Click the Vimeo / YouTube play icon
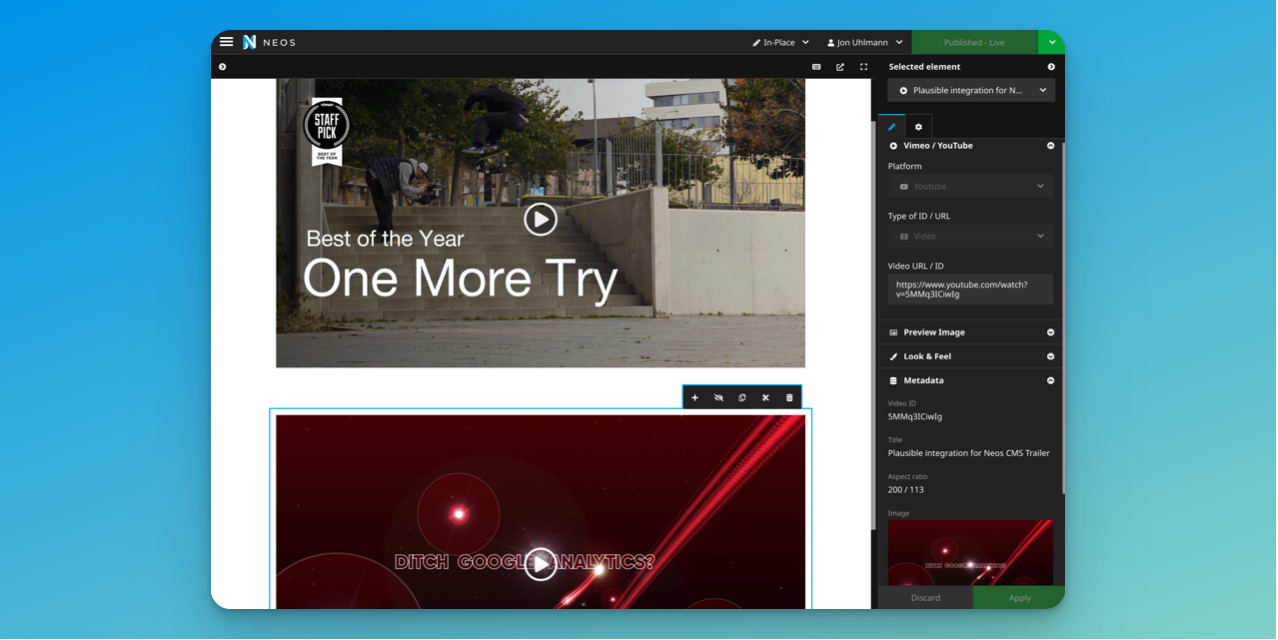This screenshot has width=1278, height=640. (893, 146)
